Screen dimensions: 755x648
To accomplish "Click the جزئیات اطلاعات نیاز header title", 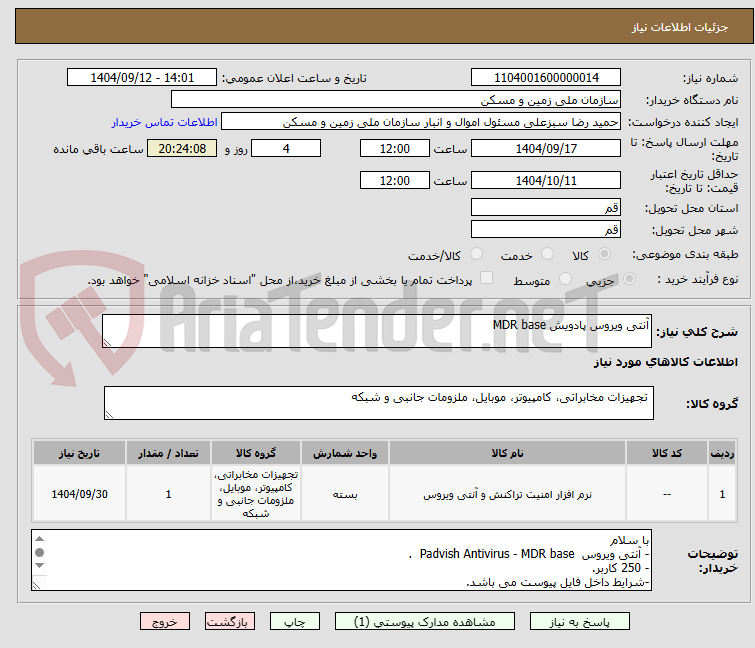I will tap(679, 27).
